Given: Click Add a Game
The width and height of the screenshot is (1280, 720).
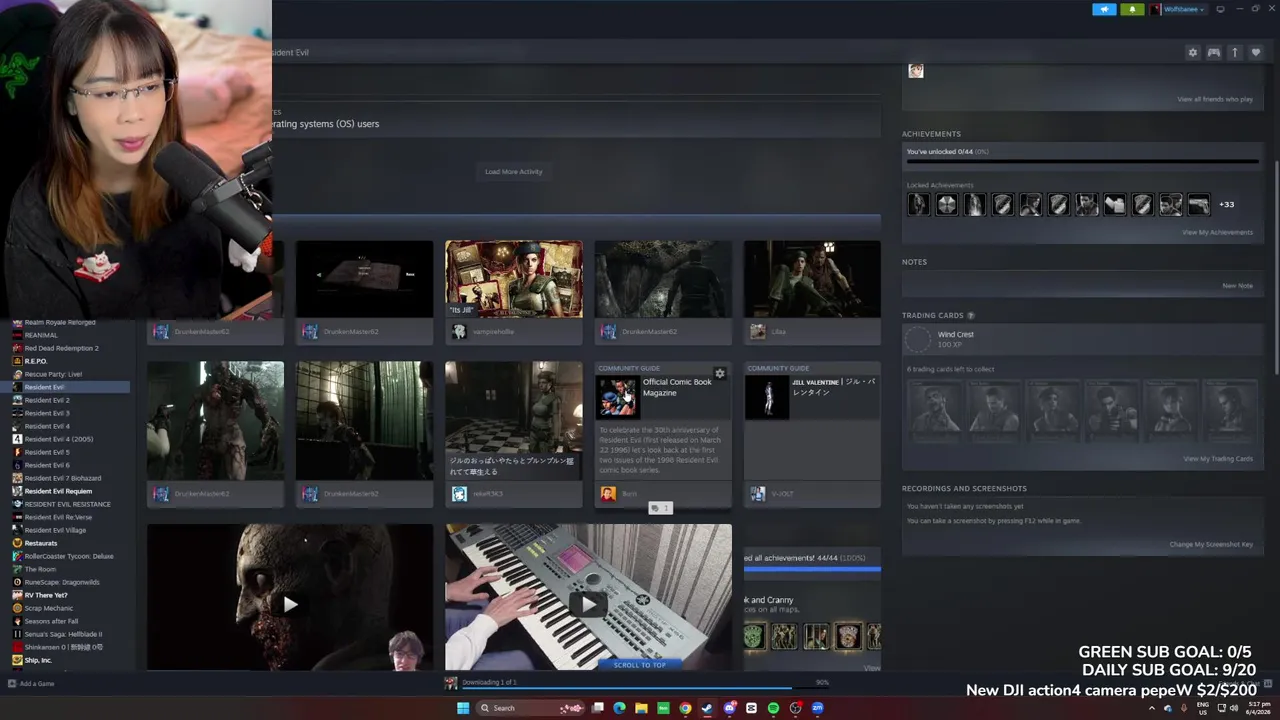Looking at the screenshot, I should [x=31, y=684].
